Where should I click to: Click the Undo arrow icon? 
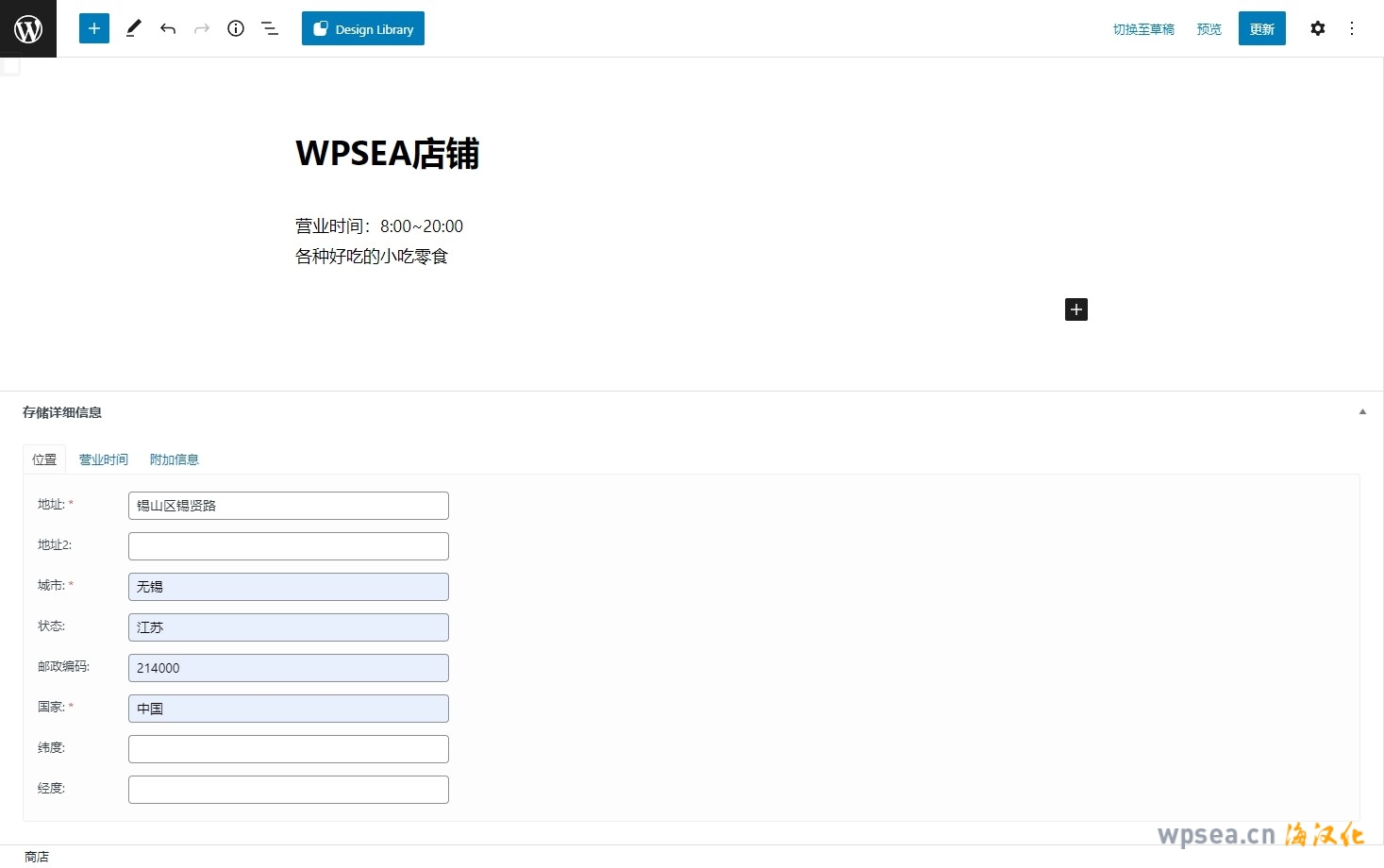tap(168, 28)
